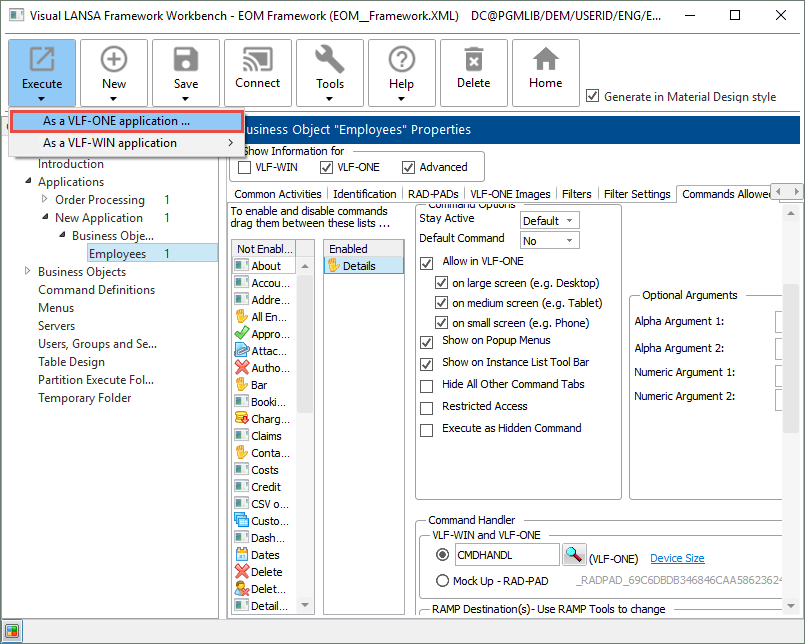Viewport: 805px width, 644px height.
Task: Click the About command icon
Action: pos(241,266)
